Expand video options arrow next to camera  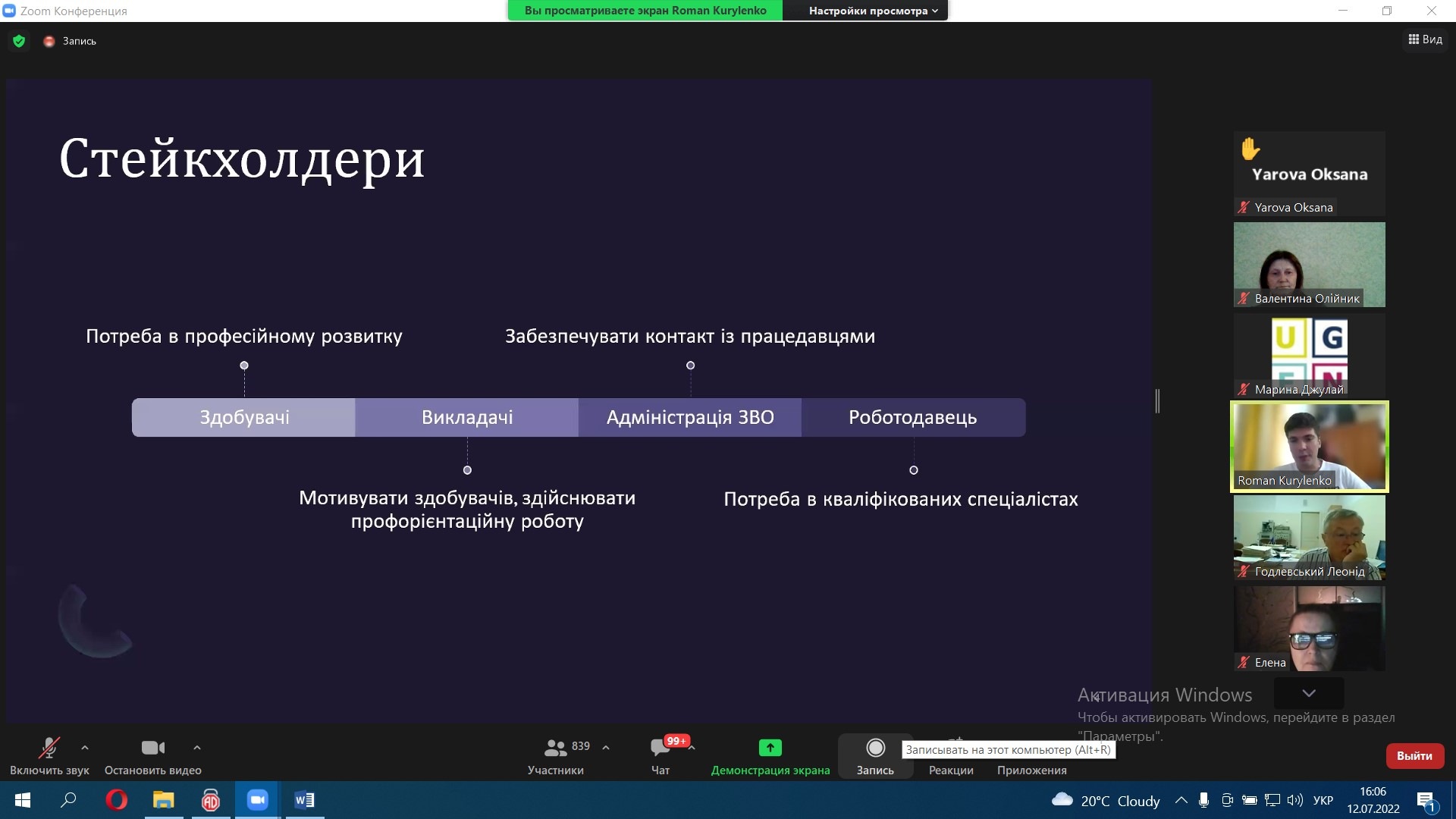click(x=197, y=748)
